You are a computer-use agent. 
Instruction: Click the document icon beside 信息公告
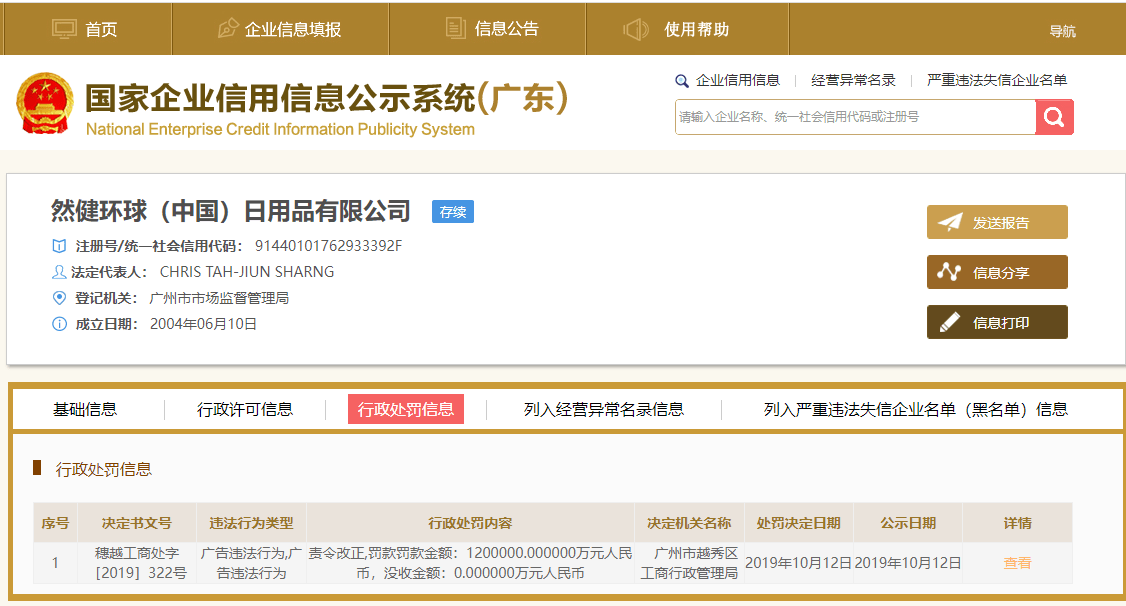pos(455,29)
